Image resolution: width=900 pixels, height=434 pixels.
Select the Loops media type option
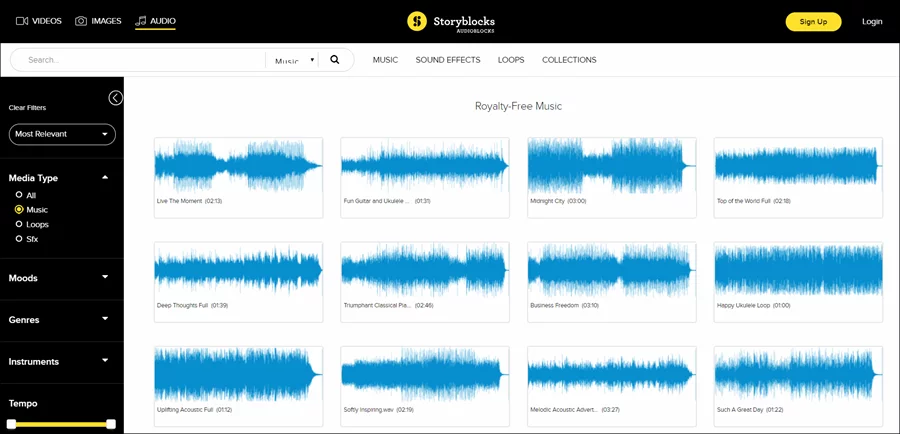(x=19, y=224)
